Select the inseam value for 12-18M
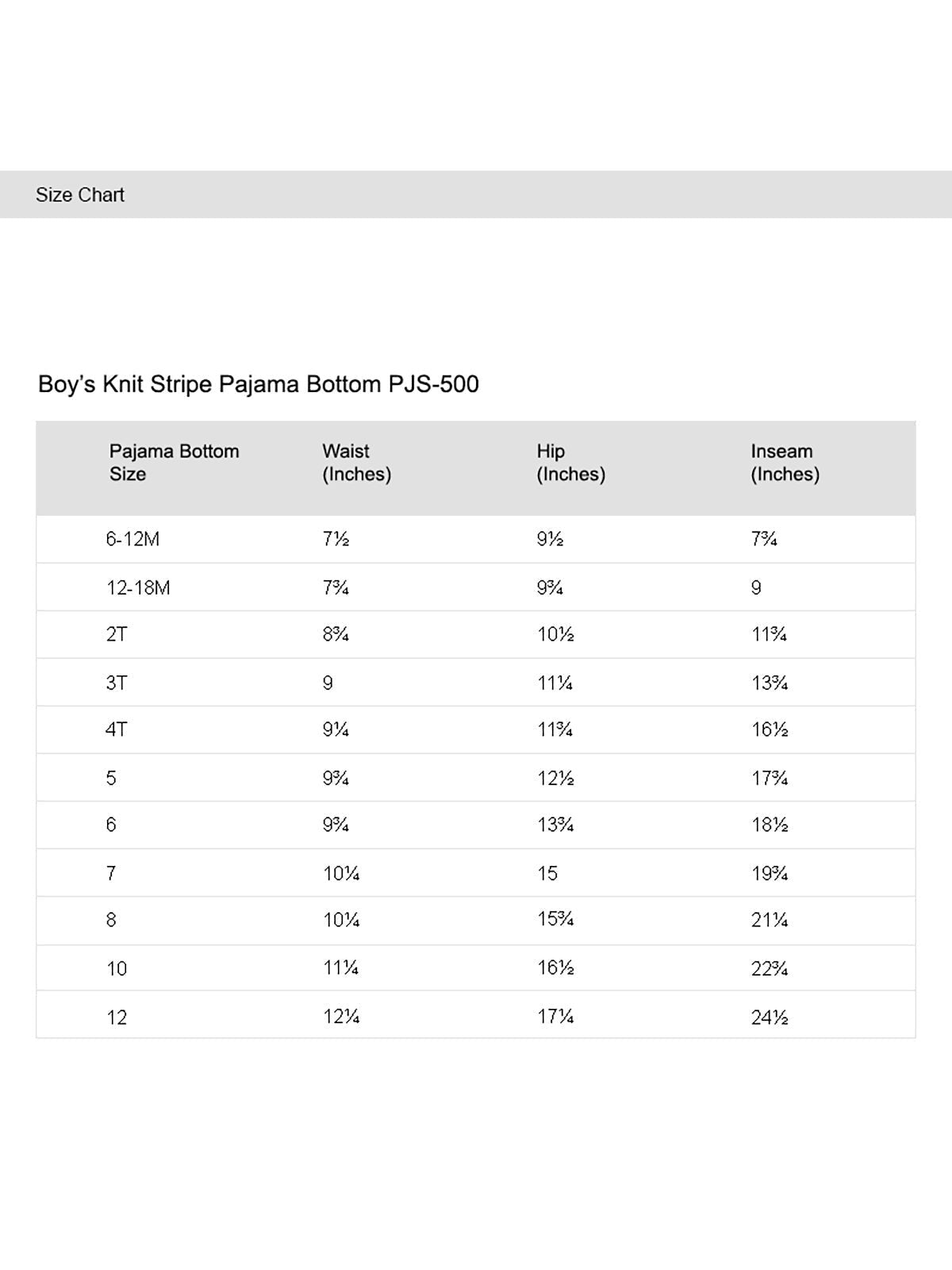 (x=756, y=588)
